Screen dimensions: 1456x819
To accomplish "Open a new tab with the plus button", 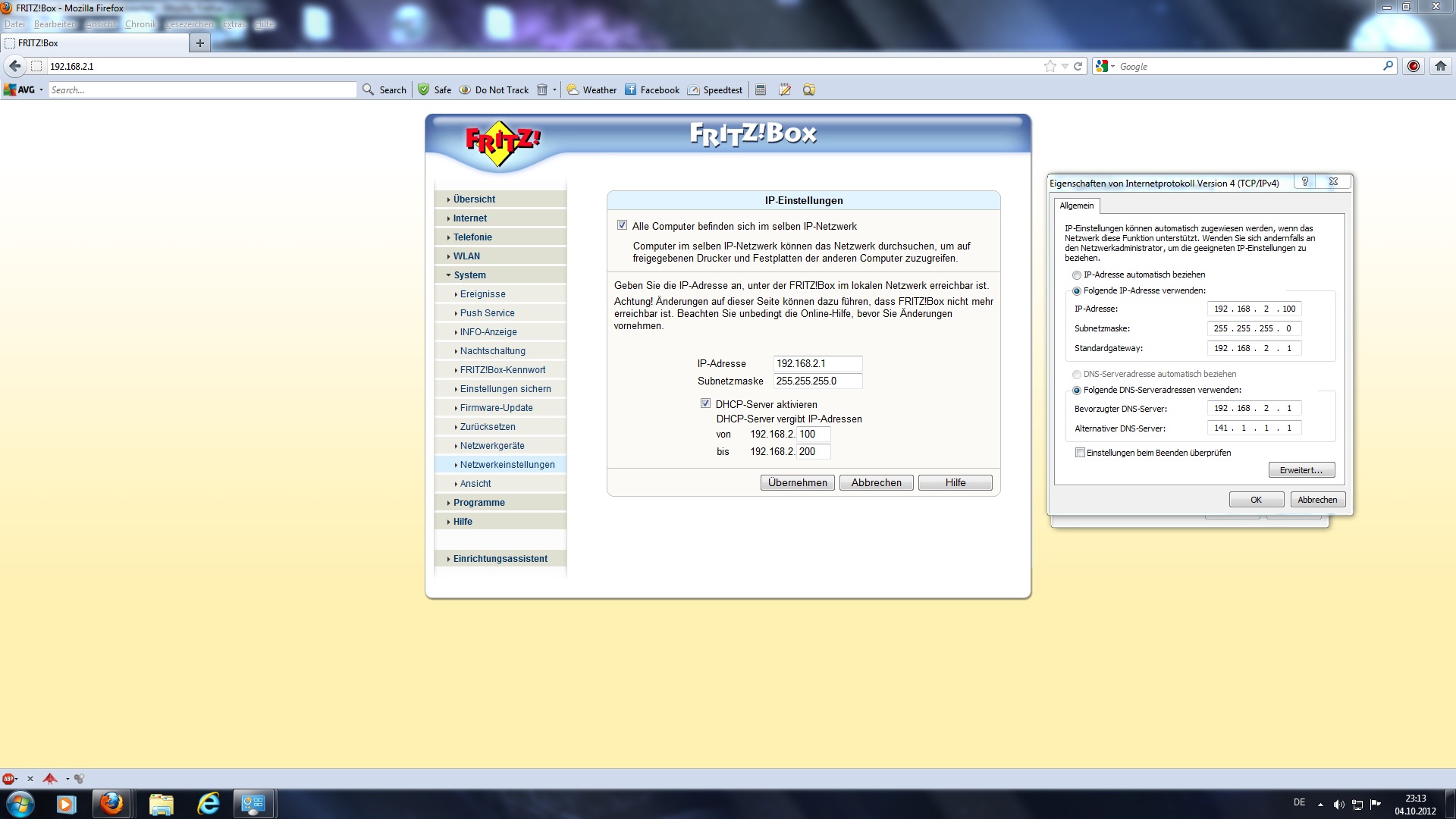I will pyautogui.click(x=199, y=43).
